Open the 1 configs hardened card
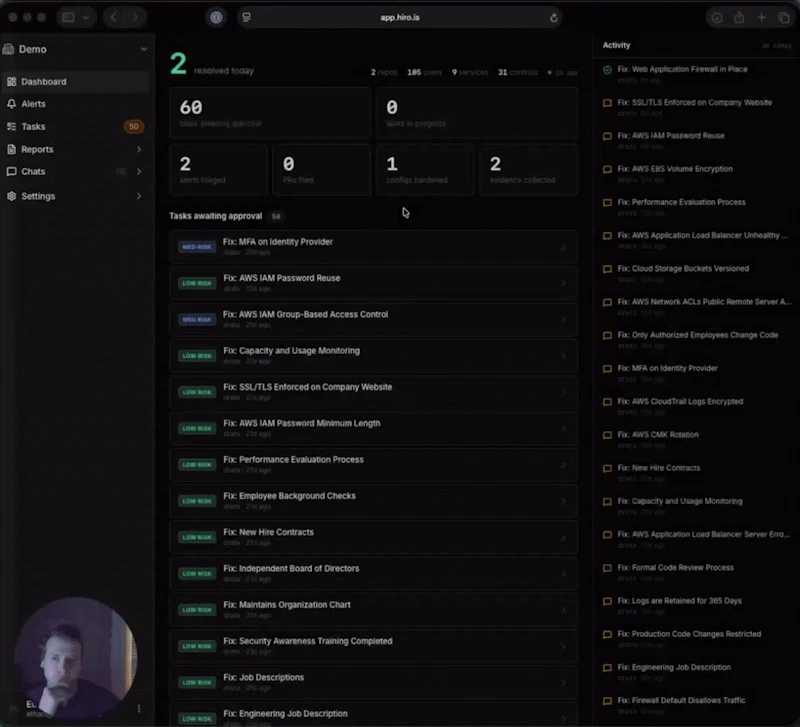The width and height of the screenshot is (800, 727). [425, 169]
